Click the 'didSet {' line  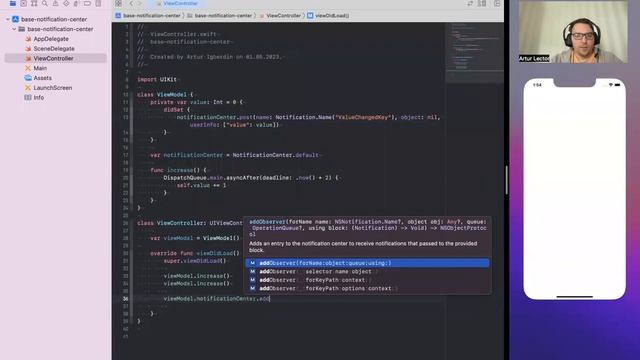177,109
